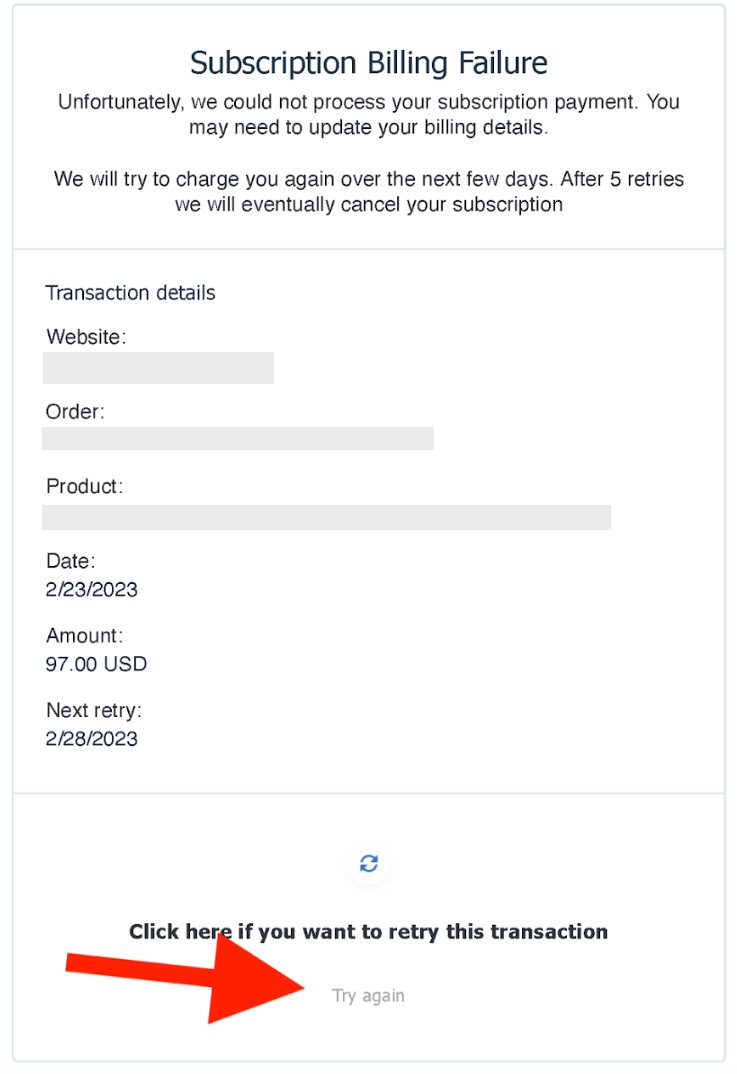Click the 'Unfortunately, we could not process' paragraph
The image size is (737, 1074).
pos(368,115)
